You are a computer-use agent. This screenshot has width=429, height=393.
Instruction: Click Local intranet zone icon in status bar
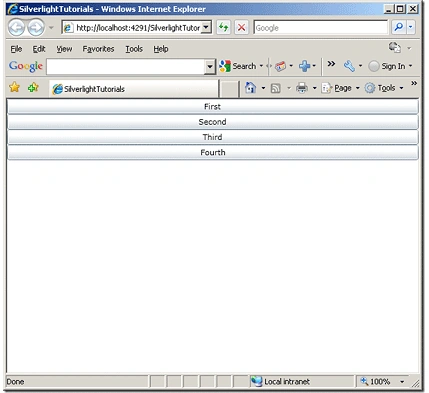256,381
